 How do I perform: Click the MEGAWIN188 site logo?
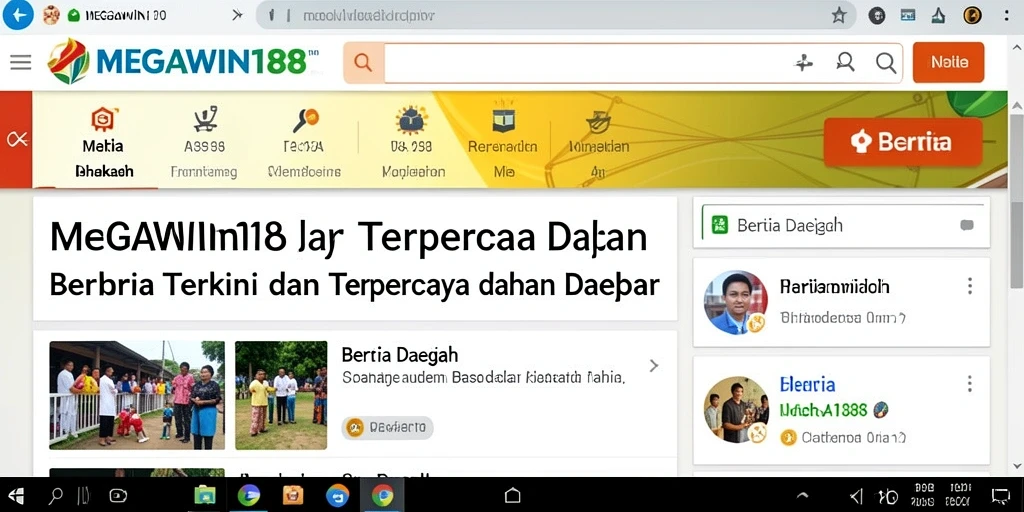coord(183,62)
